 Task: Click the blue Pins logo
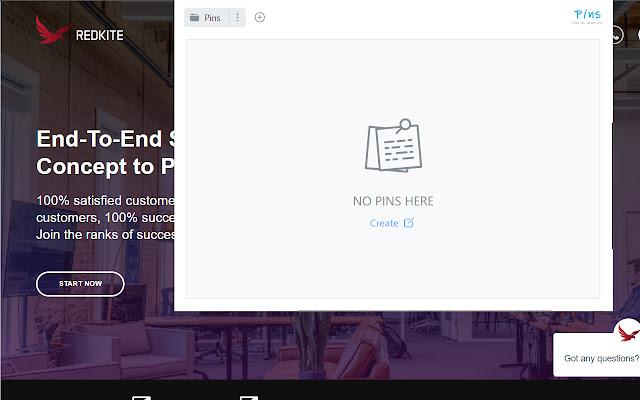tap(587, 16)
